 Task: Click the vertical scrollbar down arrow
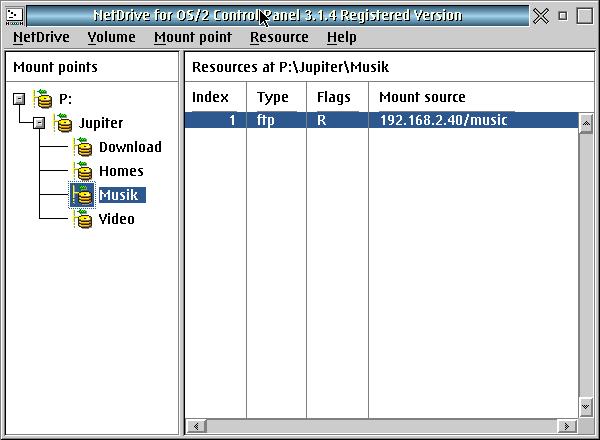coord(586,406)
